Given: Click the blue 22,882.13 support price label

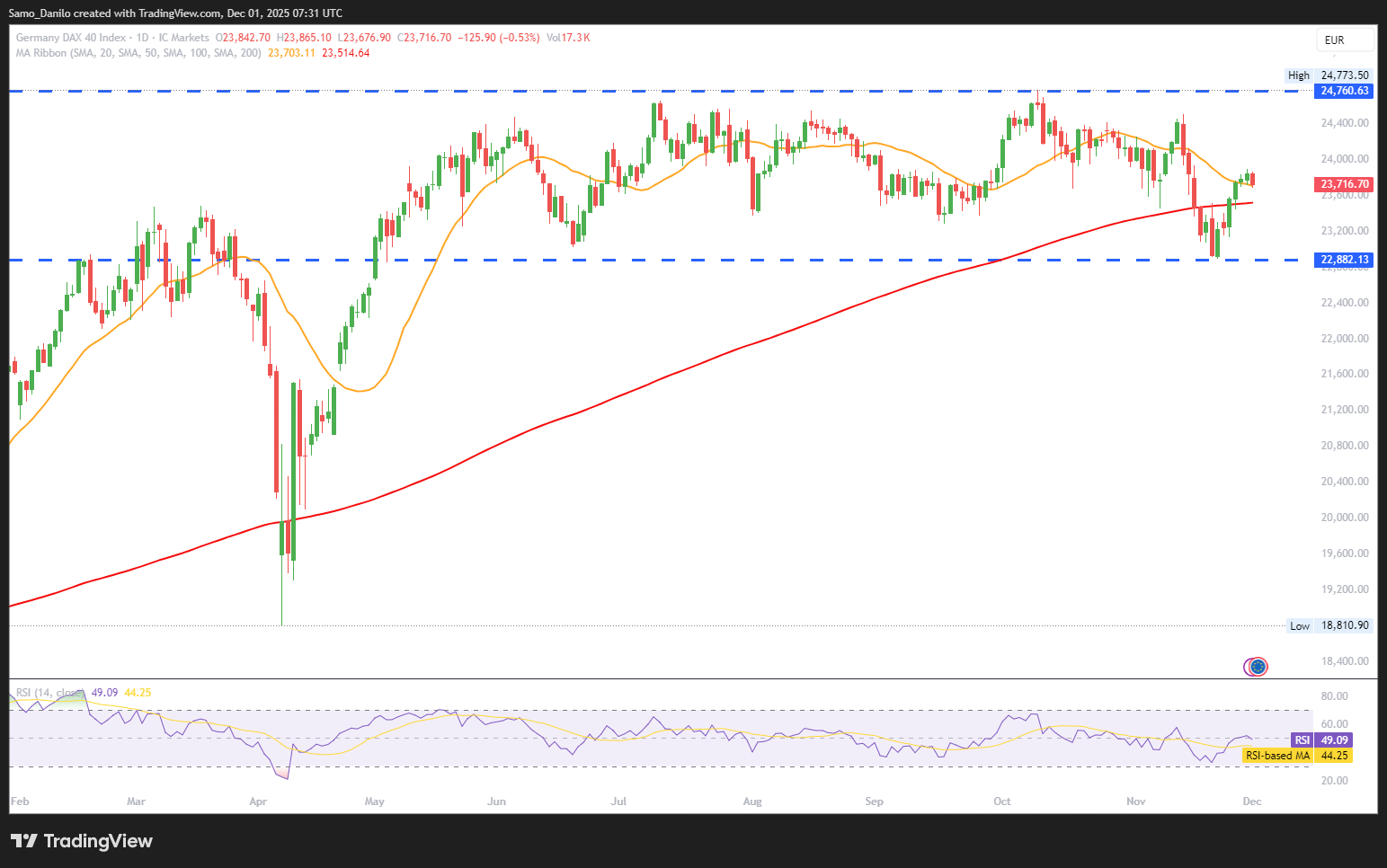Looking at the screenshot, I should (x=1344, y=260).
